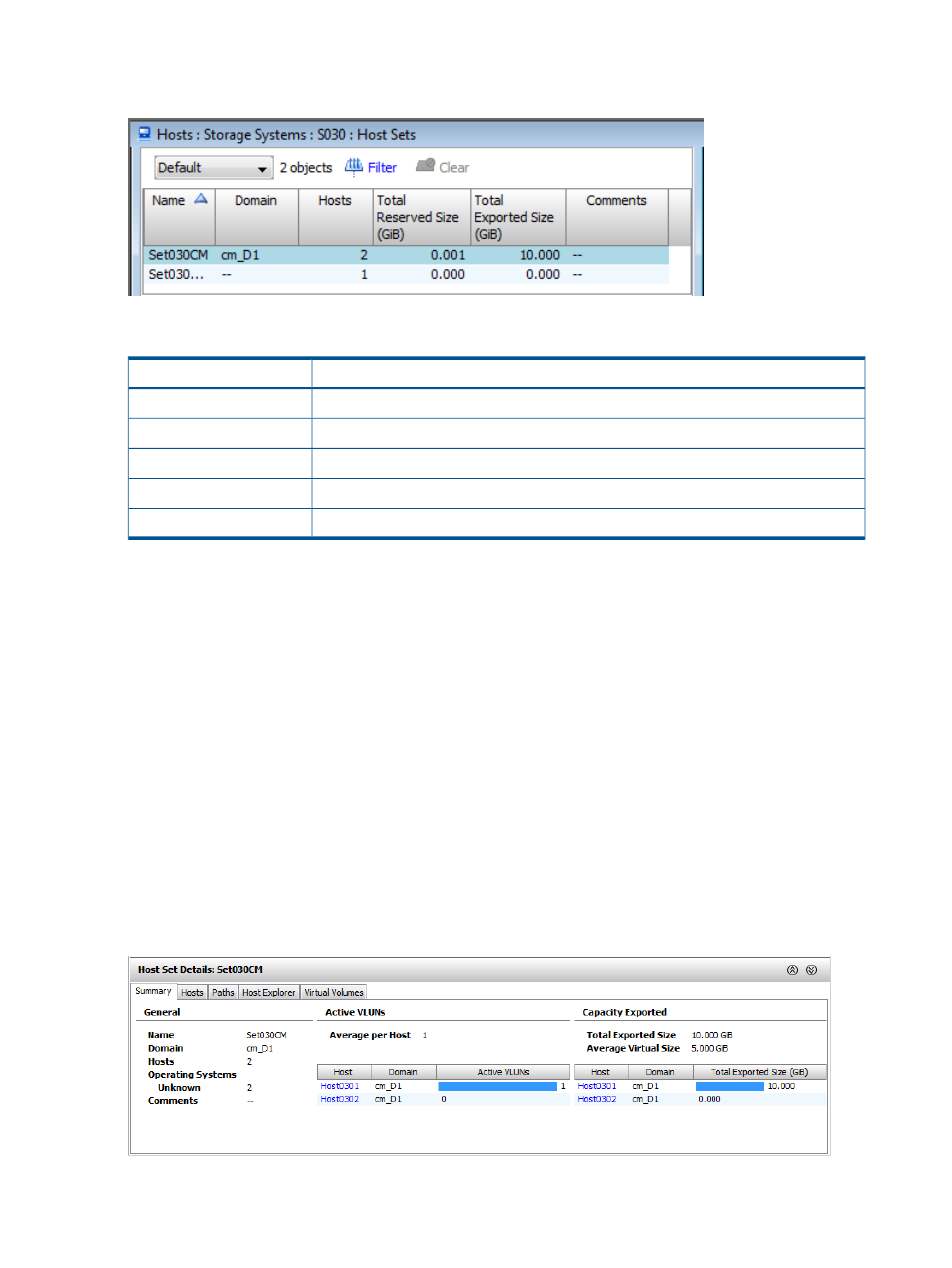
Task: Click the Clear eraser icon
Action: pos(425,165)
